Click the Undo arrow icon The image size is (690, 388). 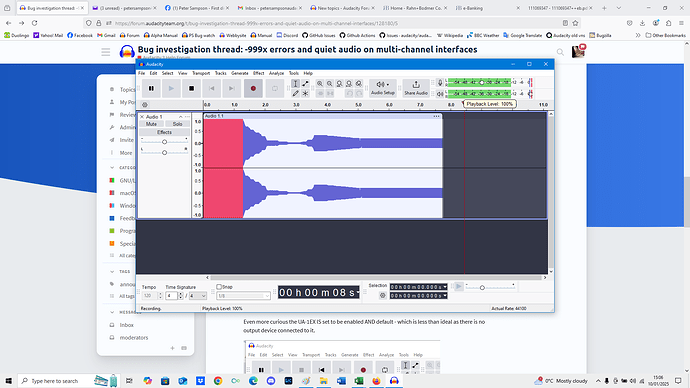pyautogui.click(x=349, y=93)
